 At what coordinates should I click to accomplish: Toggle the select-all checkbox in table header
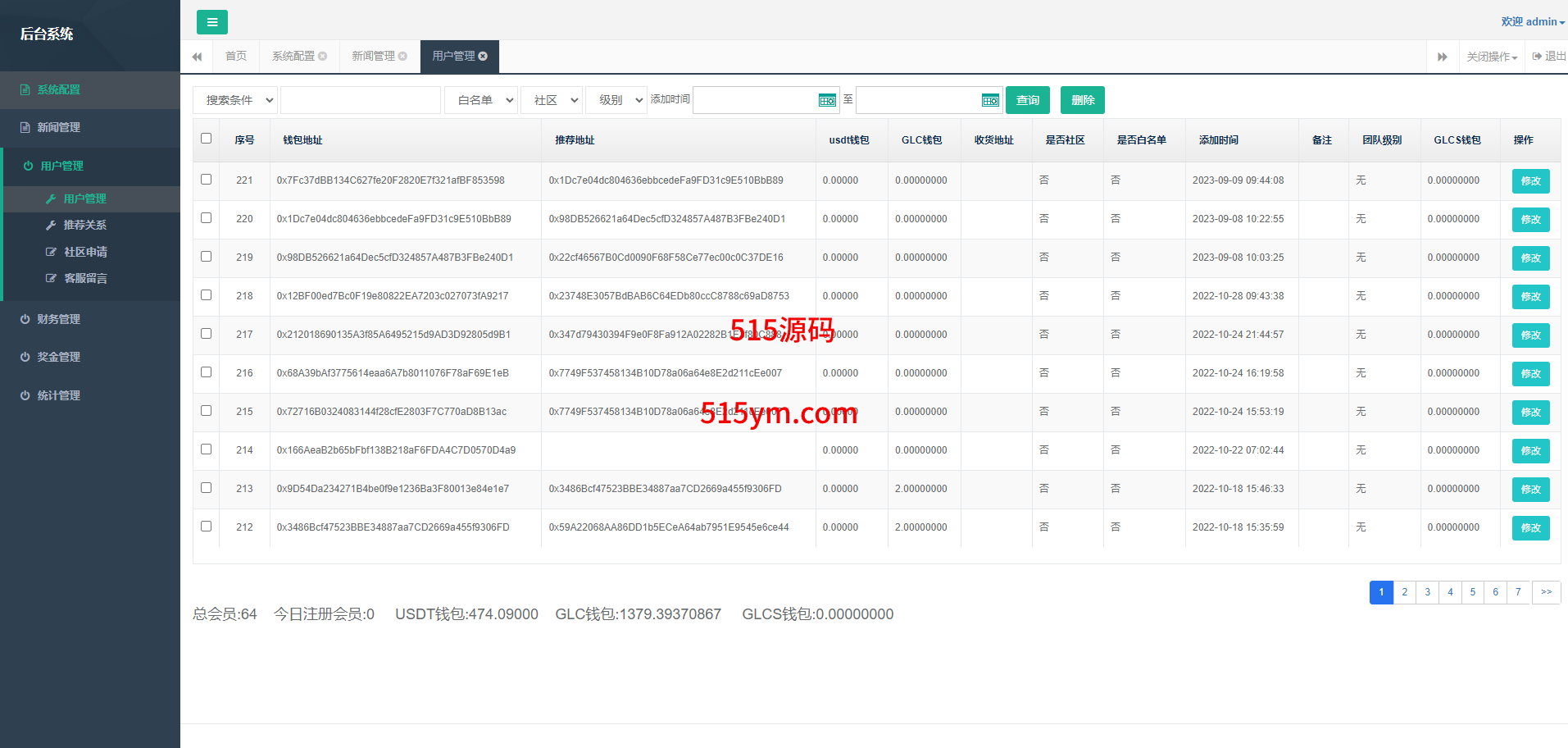207,139
